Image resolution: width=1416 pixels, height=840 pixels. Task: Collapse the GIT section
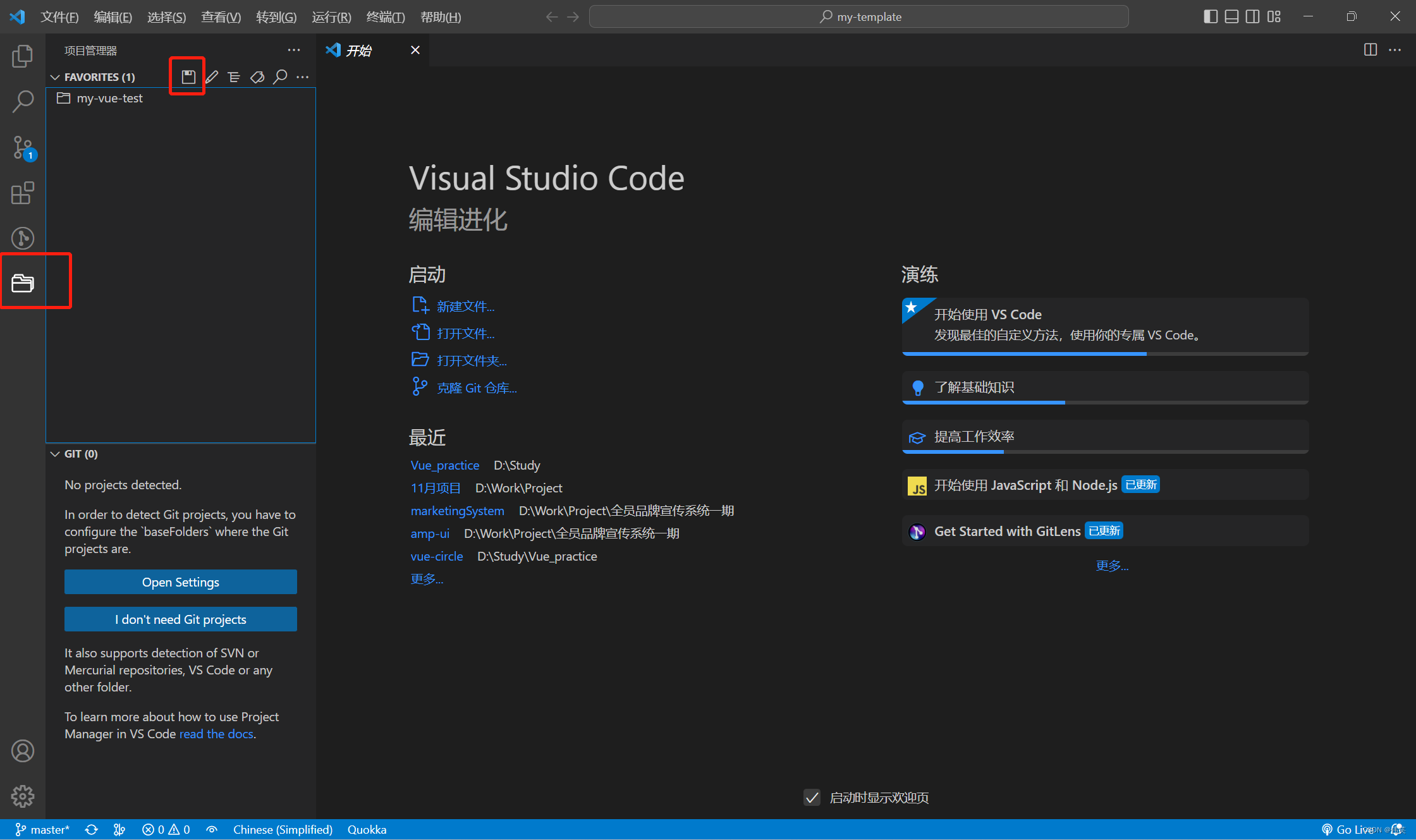[56, 454]
